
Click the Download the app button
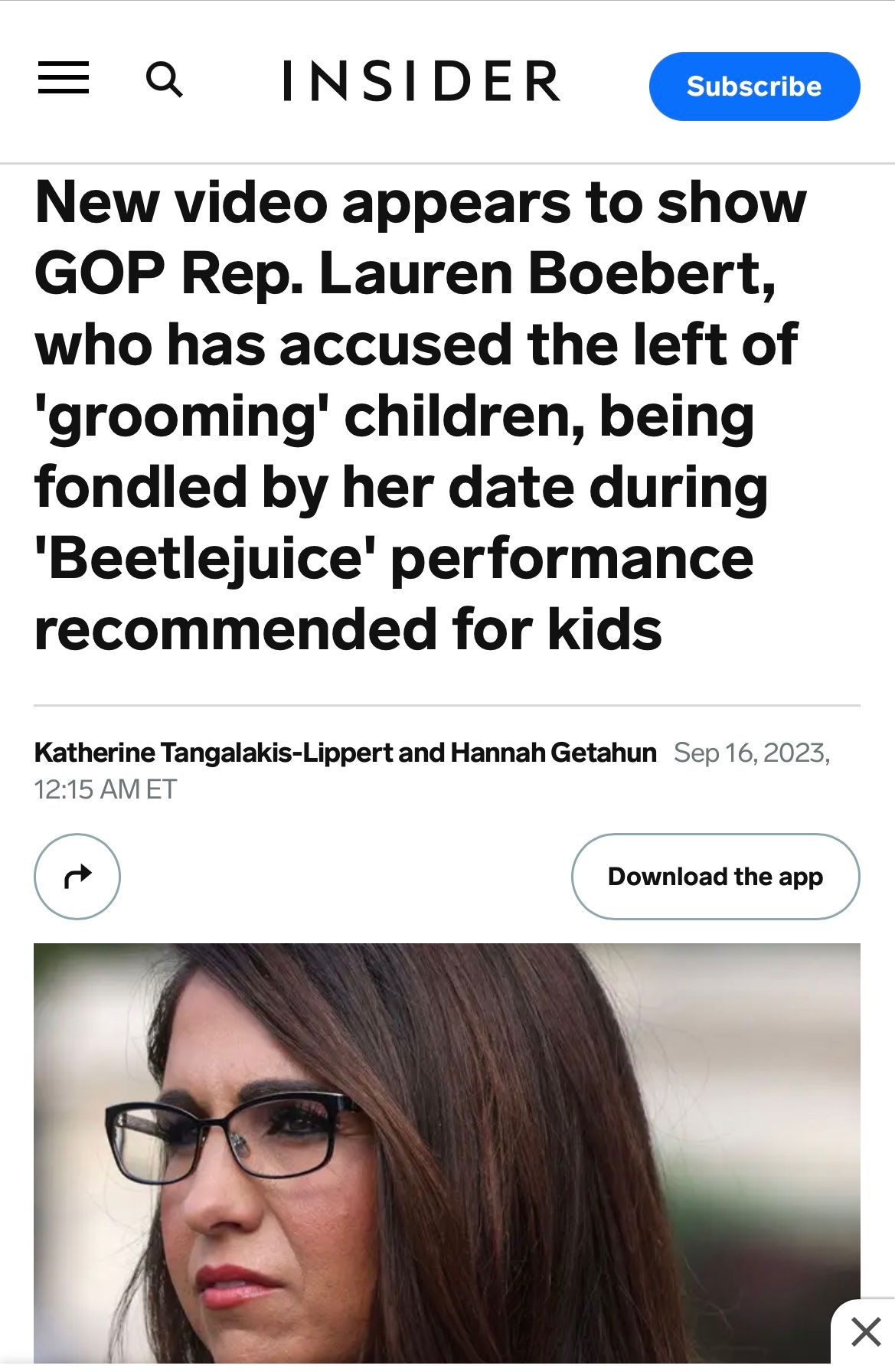click(715, 876)
